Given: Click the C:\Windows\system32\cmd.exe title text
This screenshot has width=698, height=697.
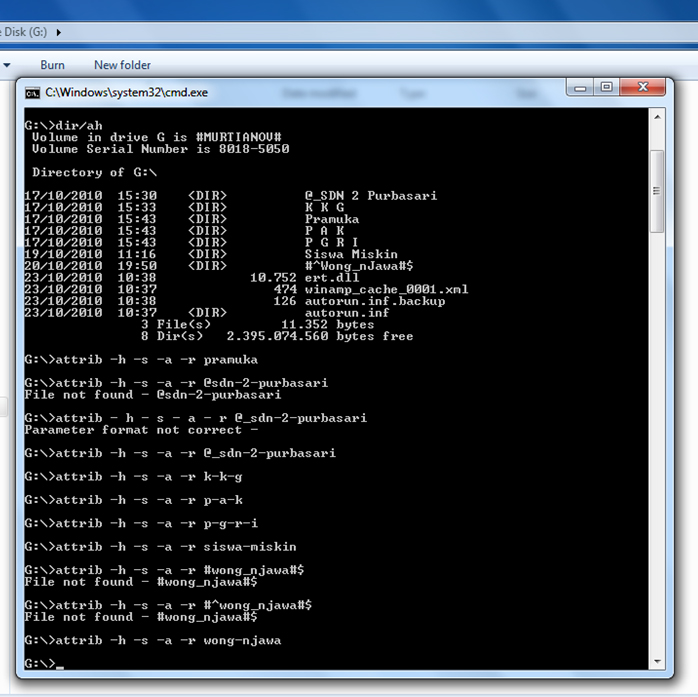Looking at the screenshot, I should (x=126, y=93).
